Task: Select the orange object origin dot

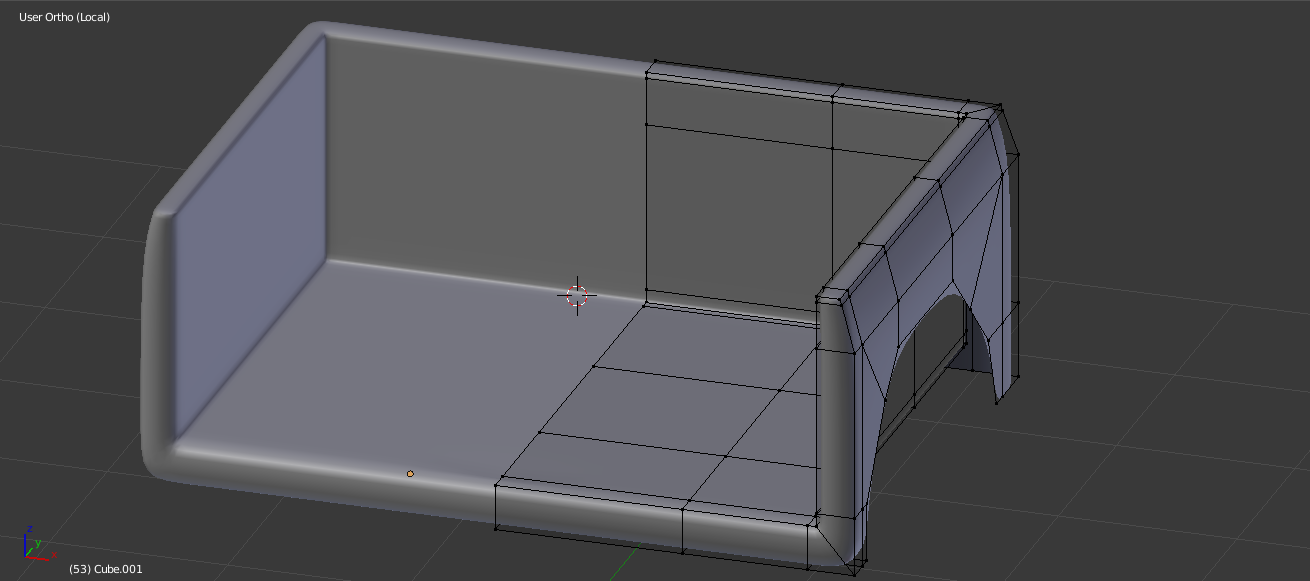Action: click(410, 473)
